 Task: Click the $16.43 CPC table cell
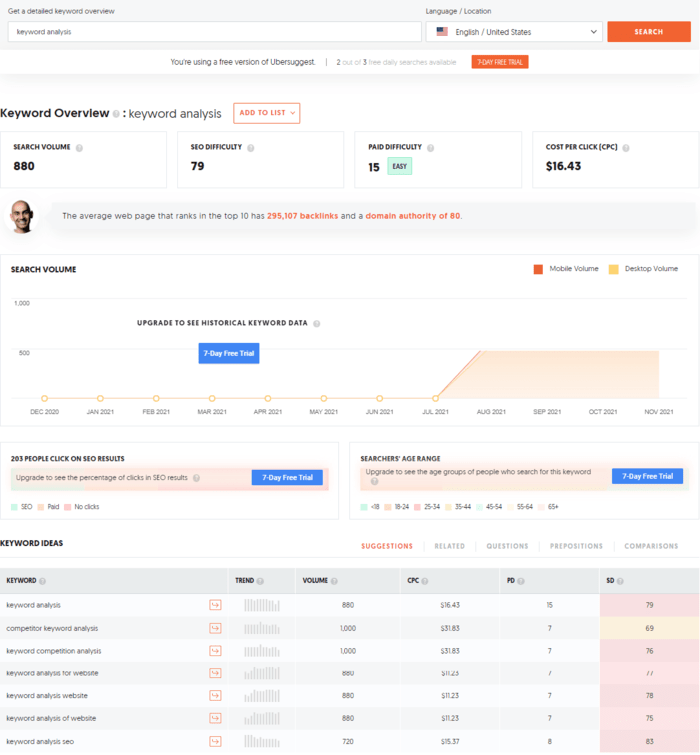coord(450,605)
